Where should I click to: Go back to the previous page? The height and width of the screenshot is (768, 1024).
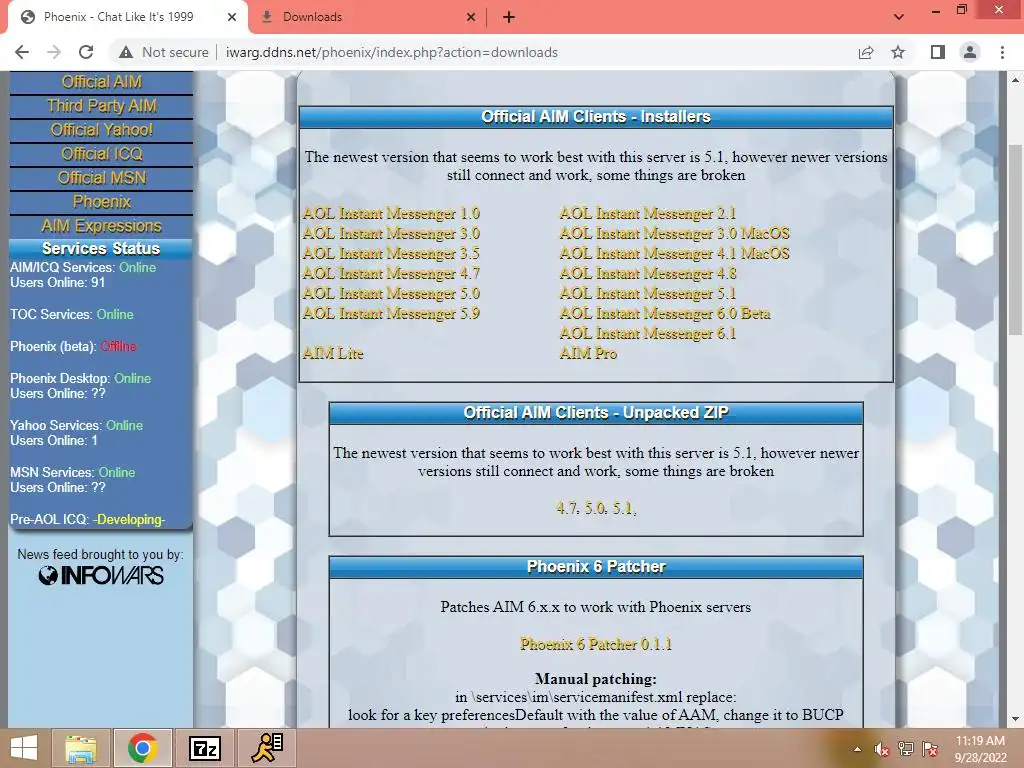[22, 52]
